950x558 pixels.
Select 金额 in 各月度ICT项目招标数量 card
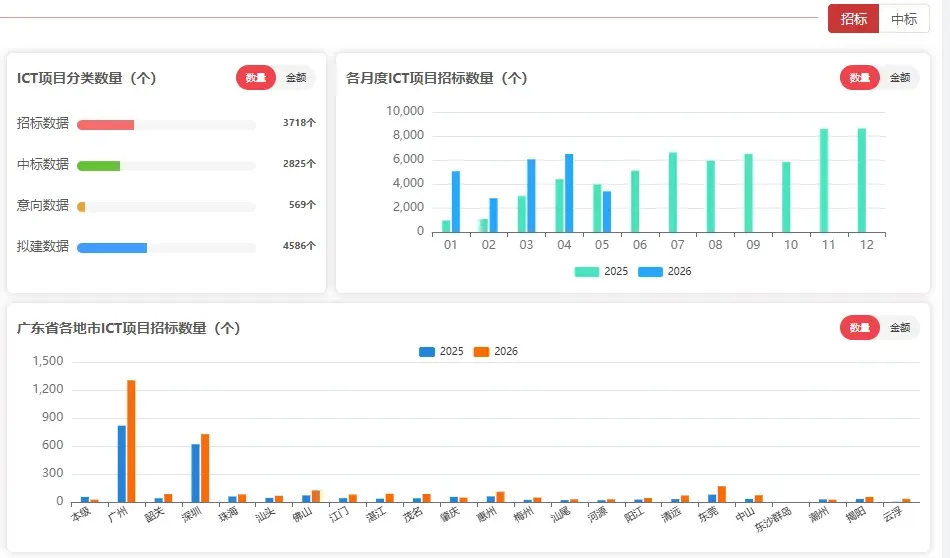900,78
